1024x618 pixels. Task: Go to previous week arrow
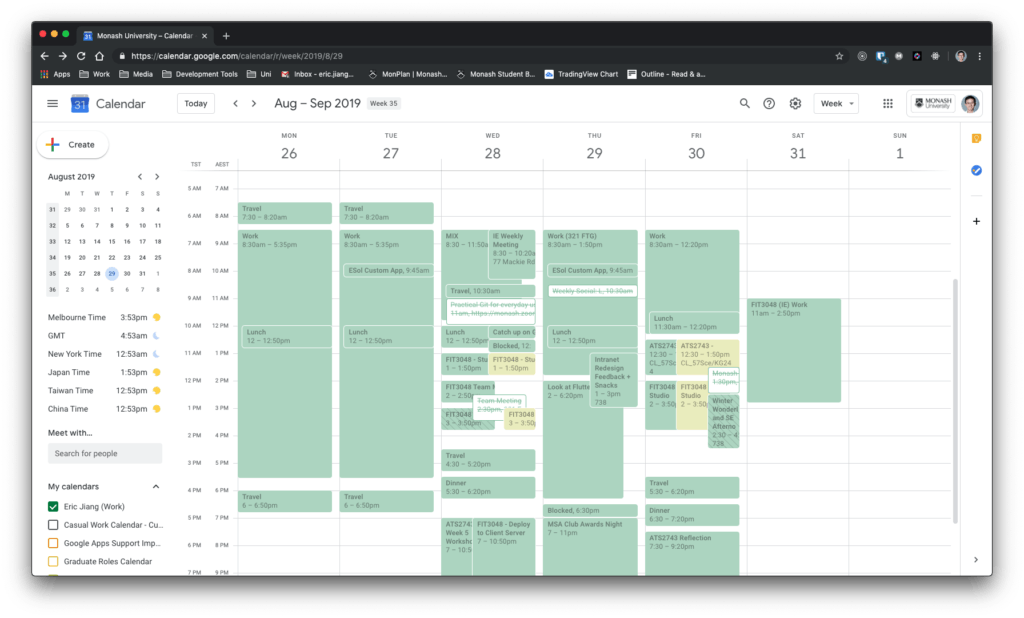[235, 103]
